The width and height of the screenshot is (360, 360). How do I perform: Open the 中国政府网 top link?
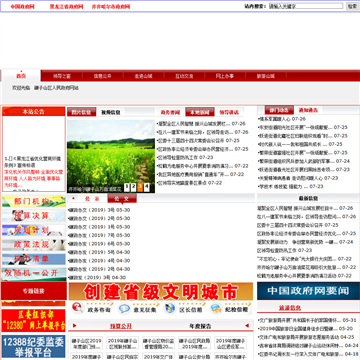[x=22, y=6]
